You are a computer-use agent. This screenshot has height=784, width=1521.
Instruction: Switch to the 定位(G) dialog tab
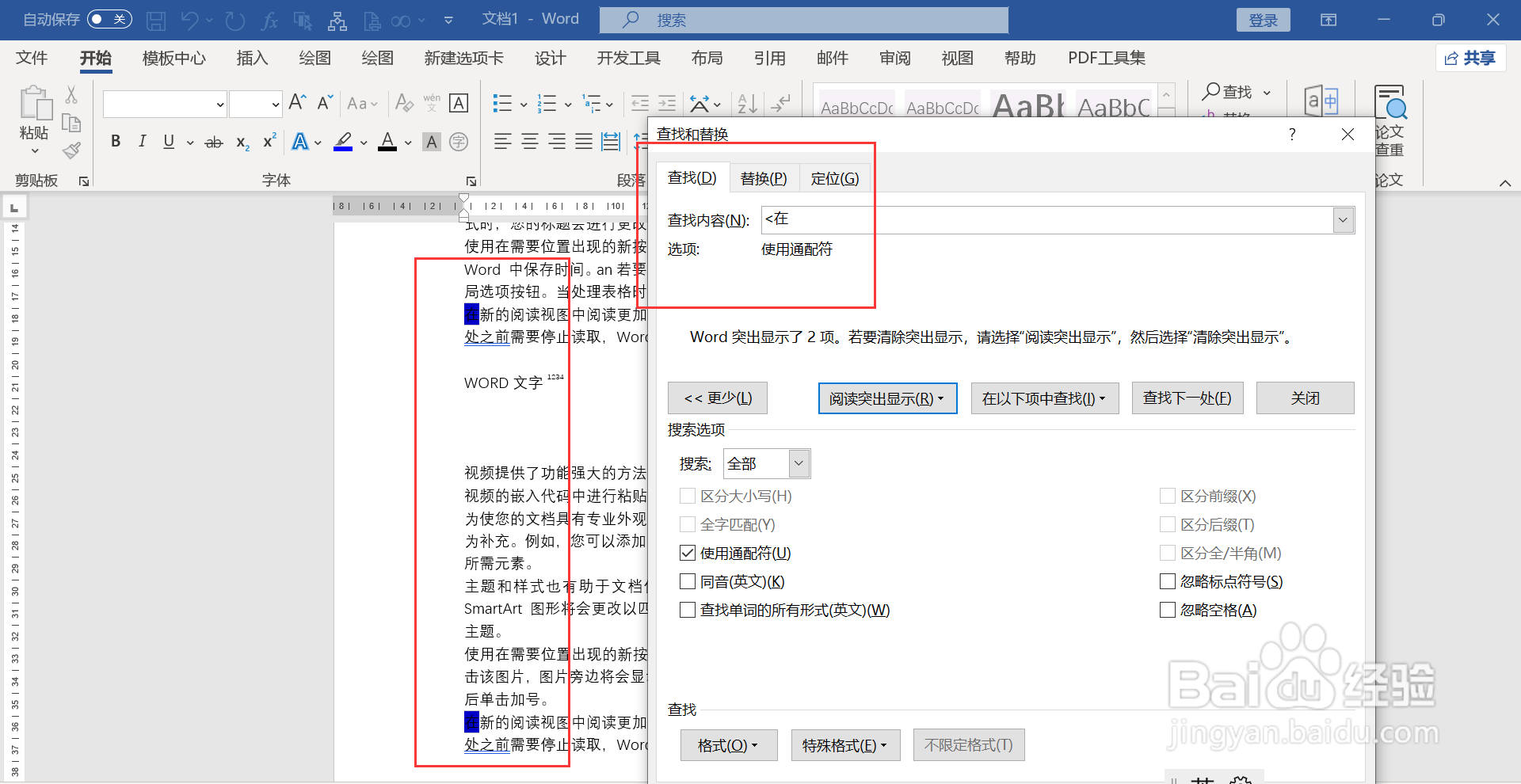834,178
